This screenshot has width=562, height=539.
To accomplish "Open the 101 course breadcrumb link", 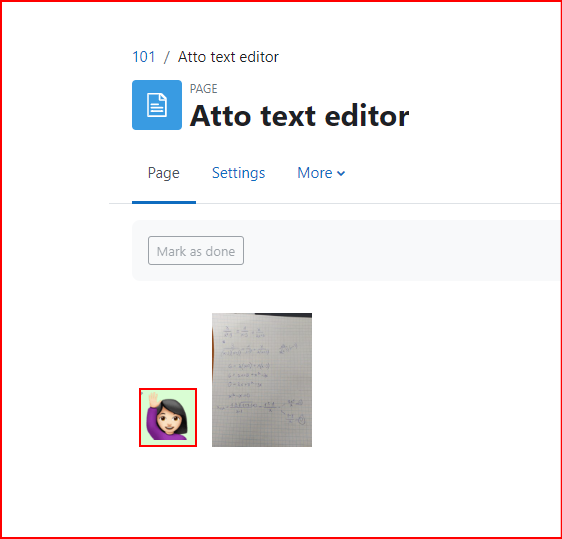I will 144,57.
